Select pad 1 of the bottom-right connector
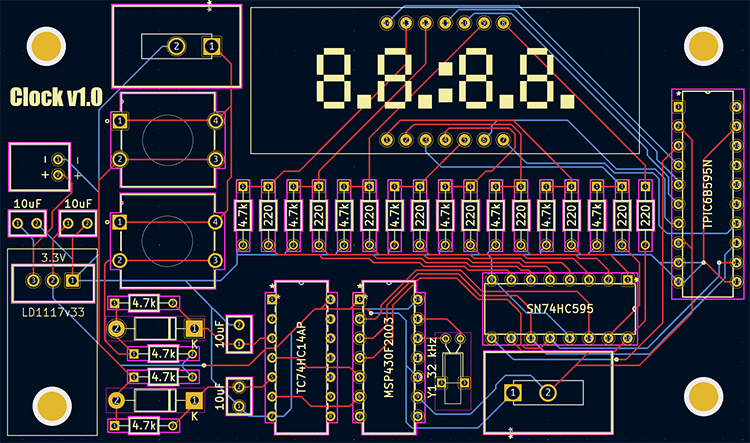 click(513, 393)
